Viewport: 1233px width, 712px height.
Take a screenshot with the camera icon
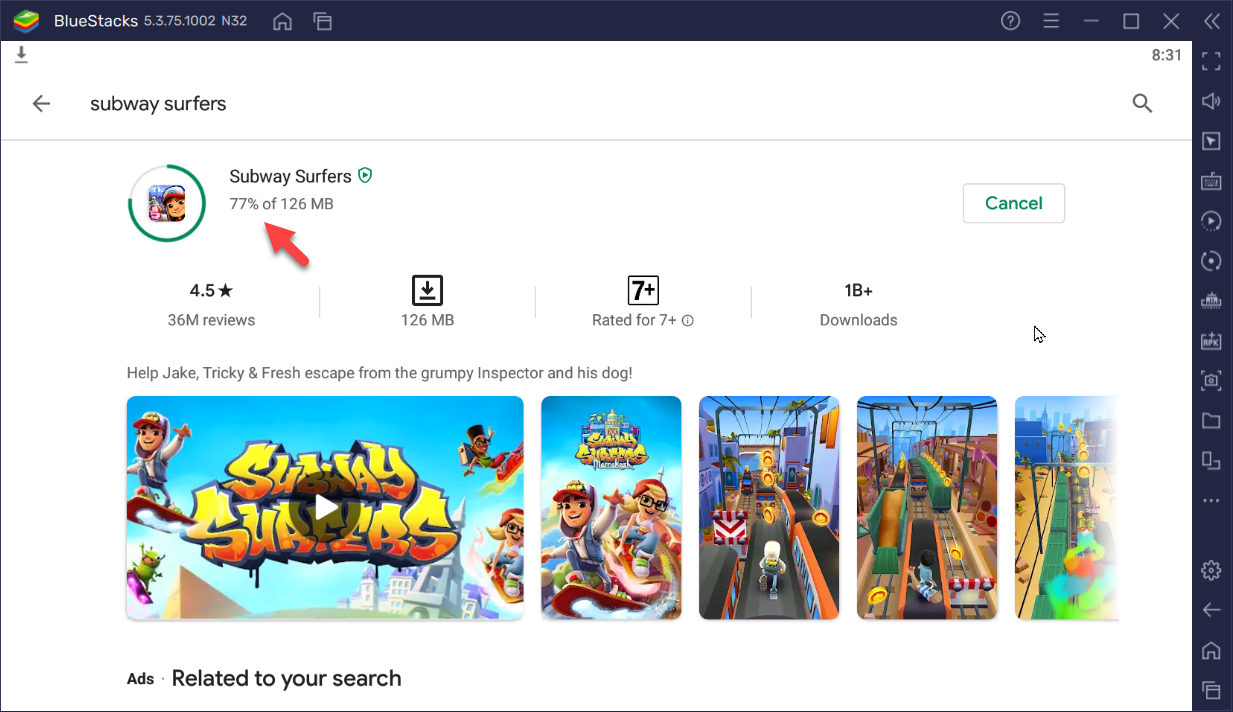pos(1211,380)
